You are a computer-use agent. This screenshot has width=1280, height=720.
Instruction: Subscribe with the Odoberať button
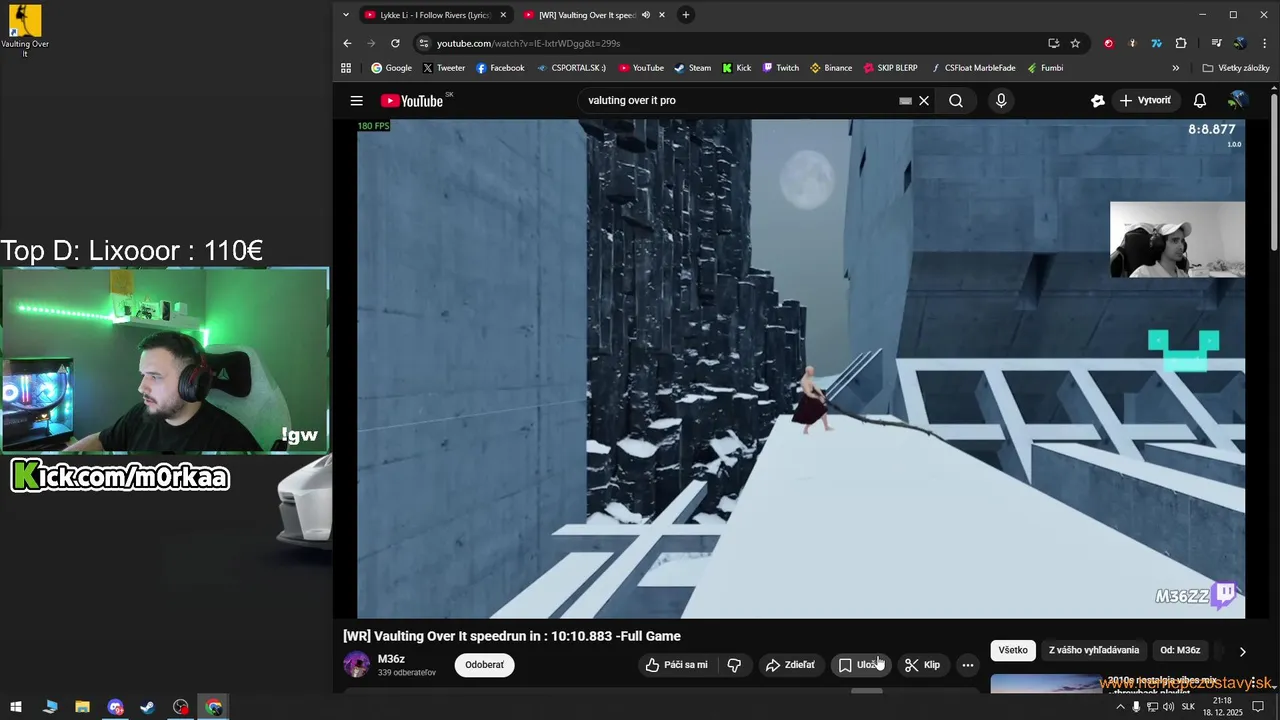[x=484, y=665]
